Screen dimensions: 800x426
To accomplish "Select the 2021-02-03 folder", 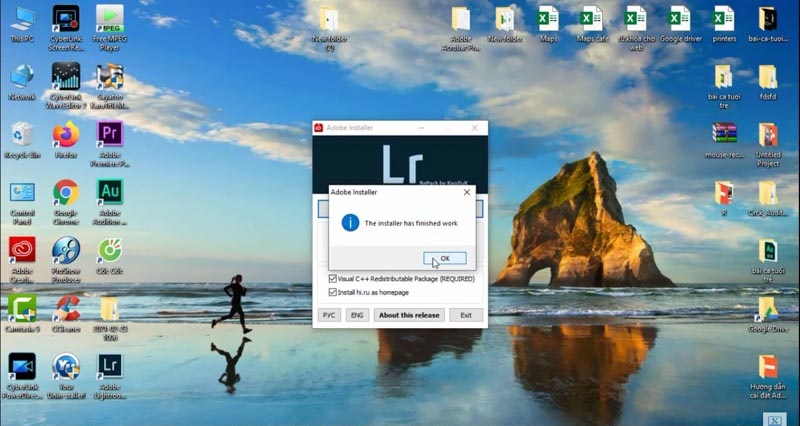I will click(x=110, y=319).
